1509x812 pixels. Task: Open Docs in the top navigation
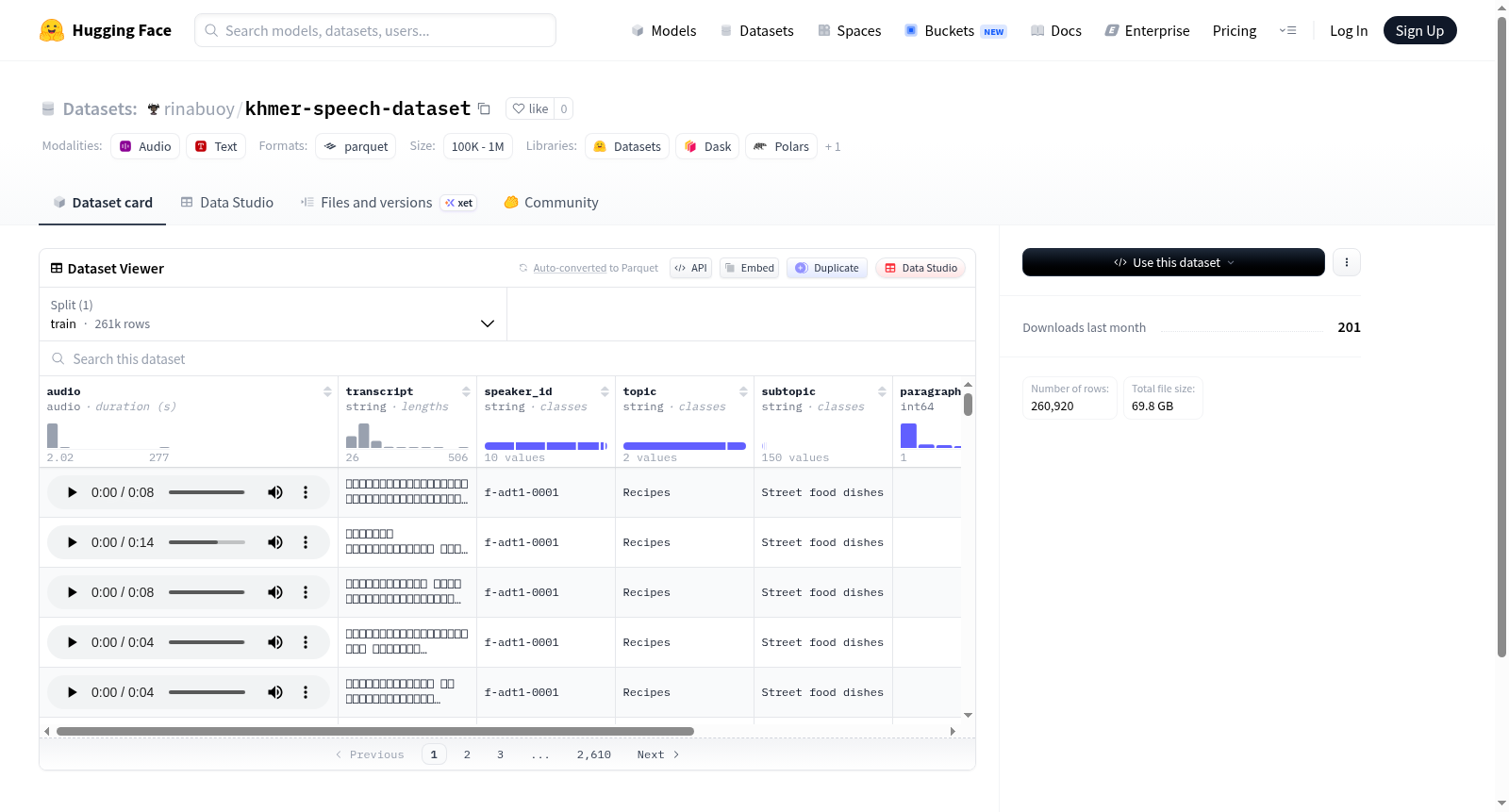click(x=1055, y=30)
